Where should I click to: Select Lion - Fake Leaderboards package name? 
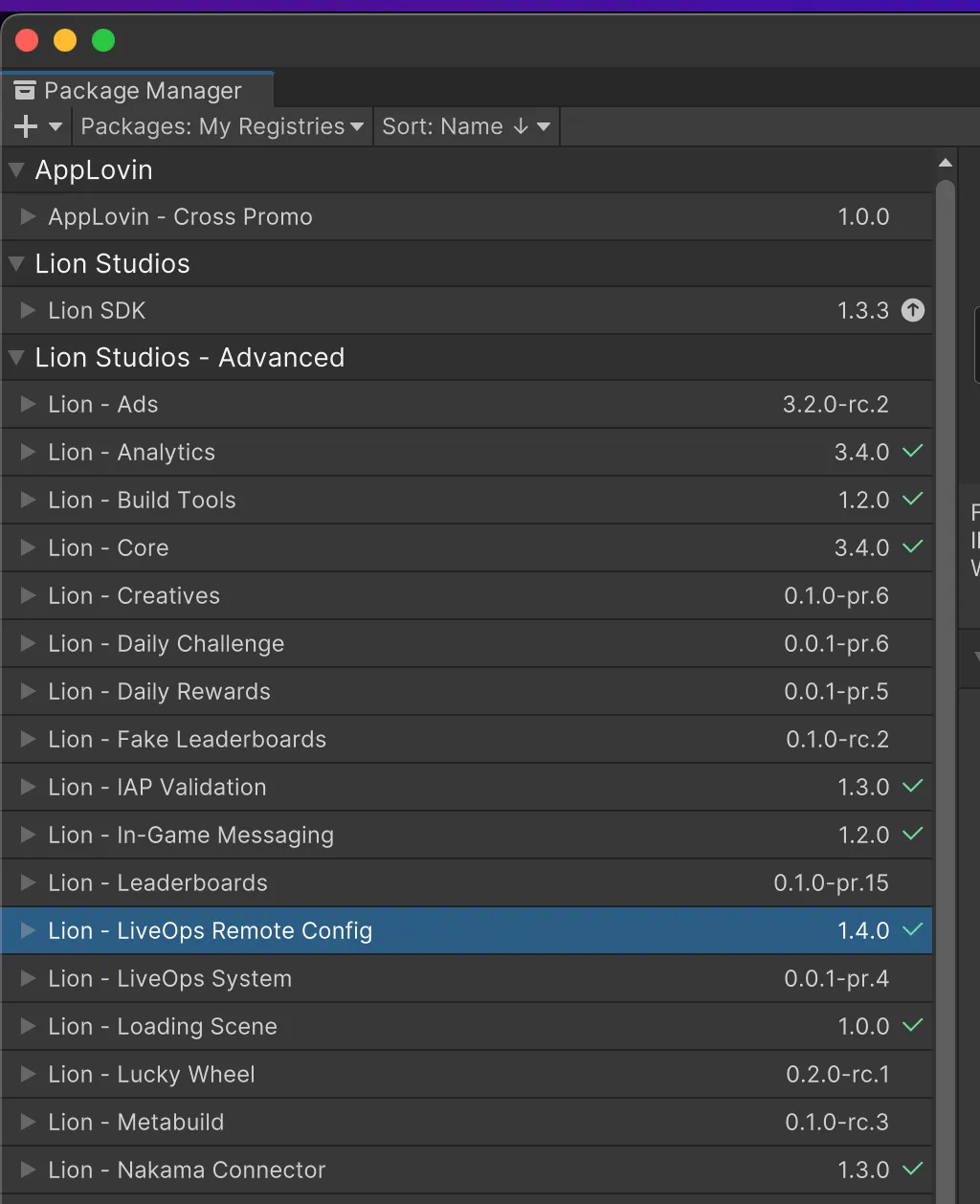tap(188, 740)
